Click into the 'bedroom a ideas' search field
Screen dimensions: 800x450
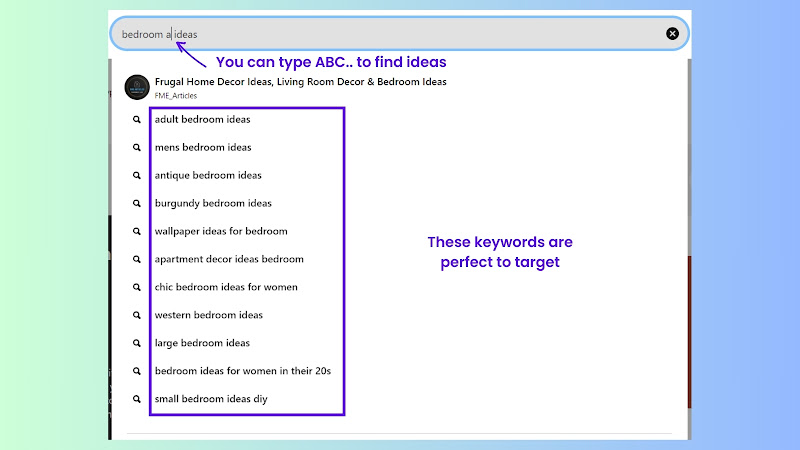[399, 34]
